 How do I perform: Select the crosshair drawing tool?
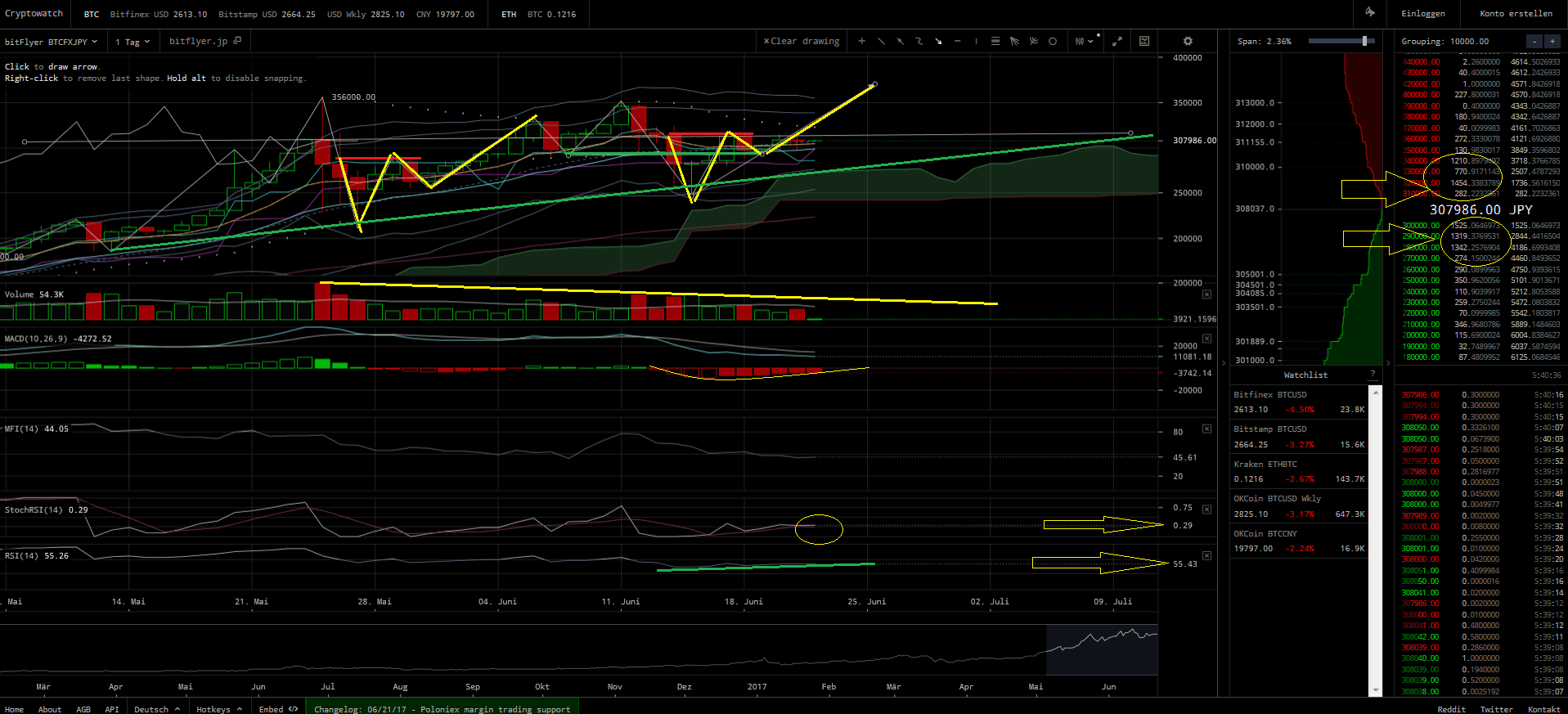[861, 41]
